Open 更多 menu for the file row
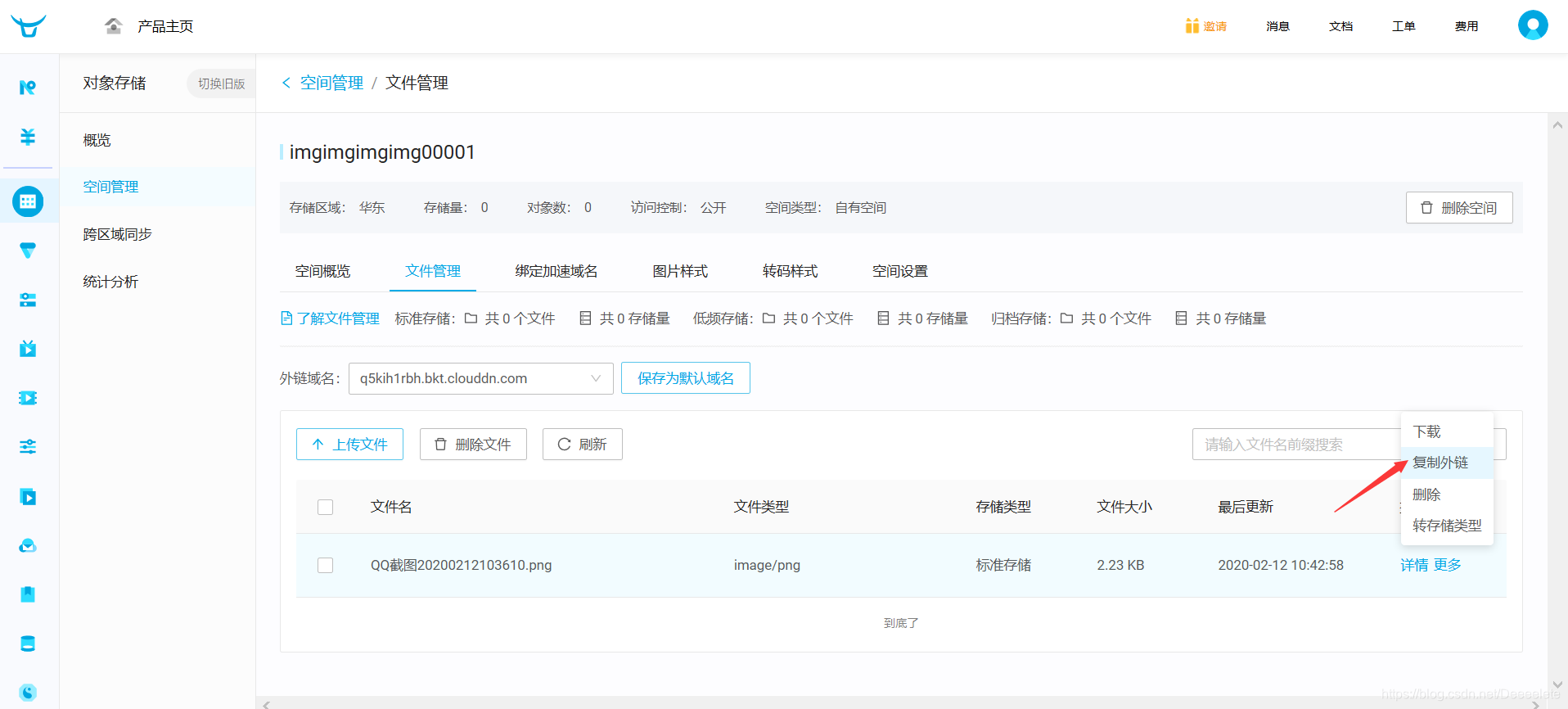Screen dimensions: 1568x709 pyautogui.click(x=1447, y=565)
